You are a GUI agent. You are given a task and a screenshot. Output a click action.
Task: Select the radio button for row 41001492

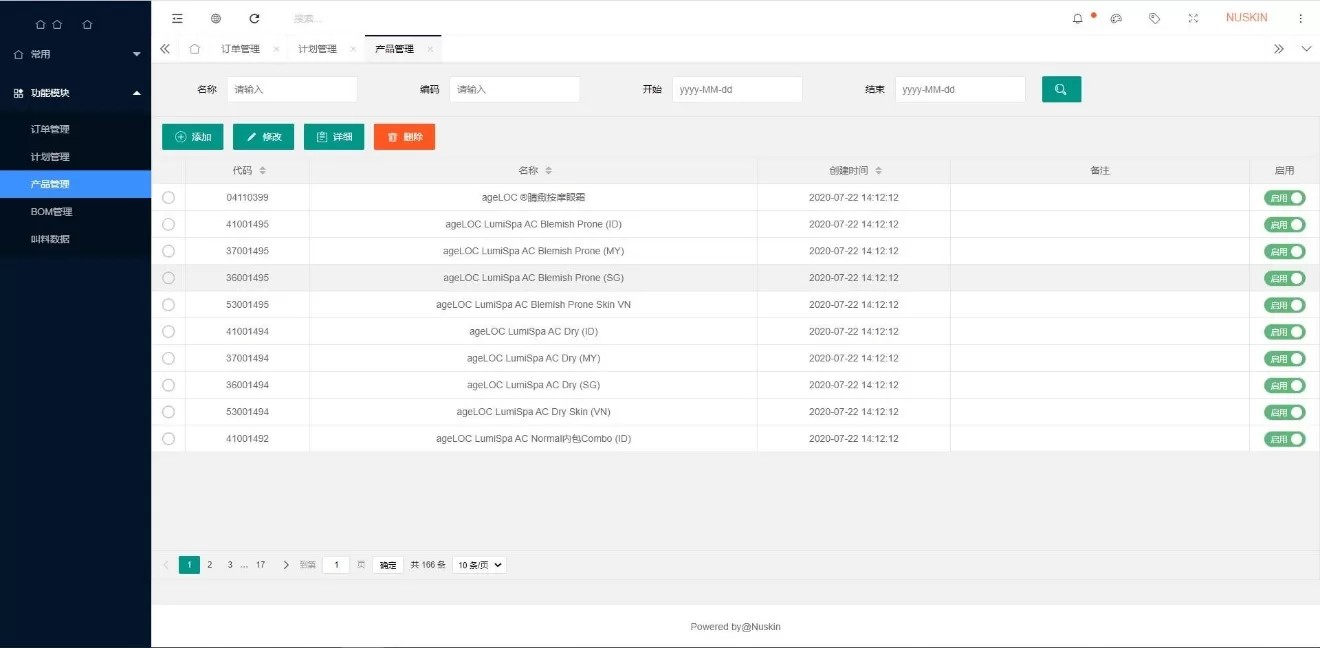tap(168, 439)
